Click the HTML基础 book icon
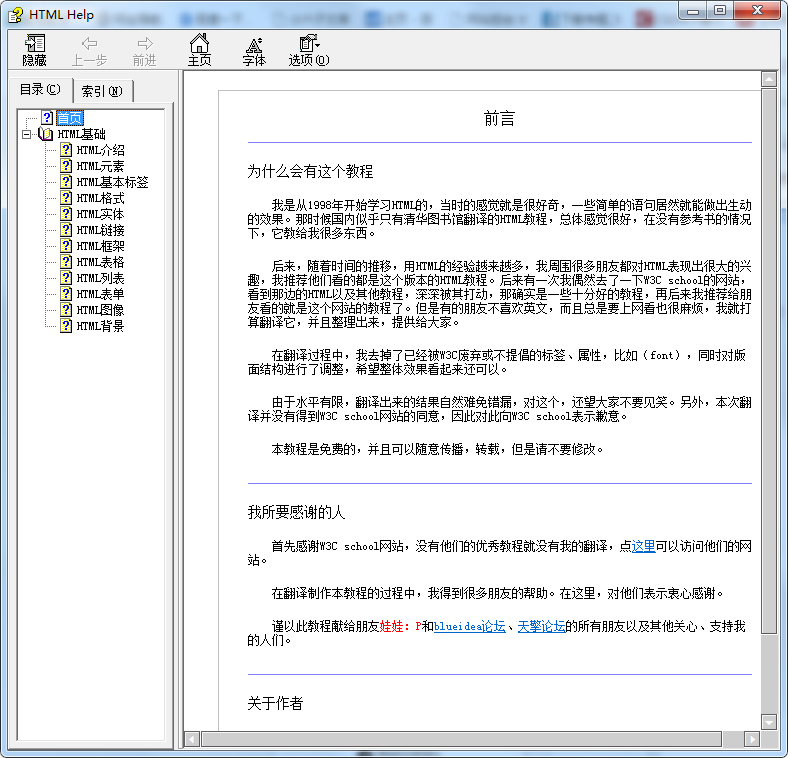 (46, 134)
